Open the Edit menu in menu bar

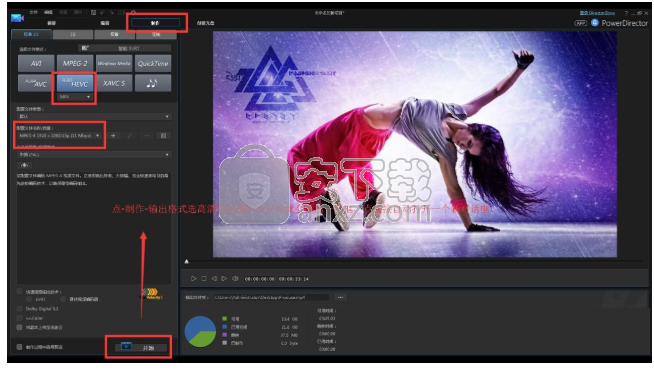pos(48,12)
